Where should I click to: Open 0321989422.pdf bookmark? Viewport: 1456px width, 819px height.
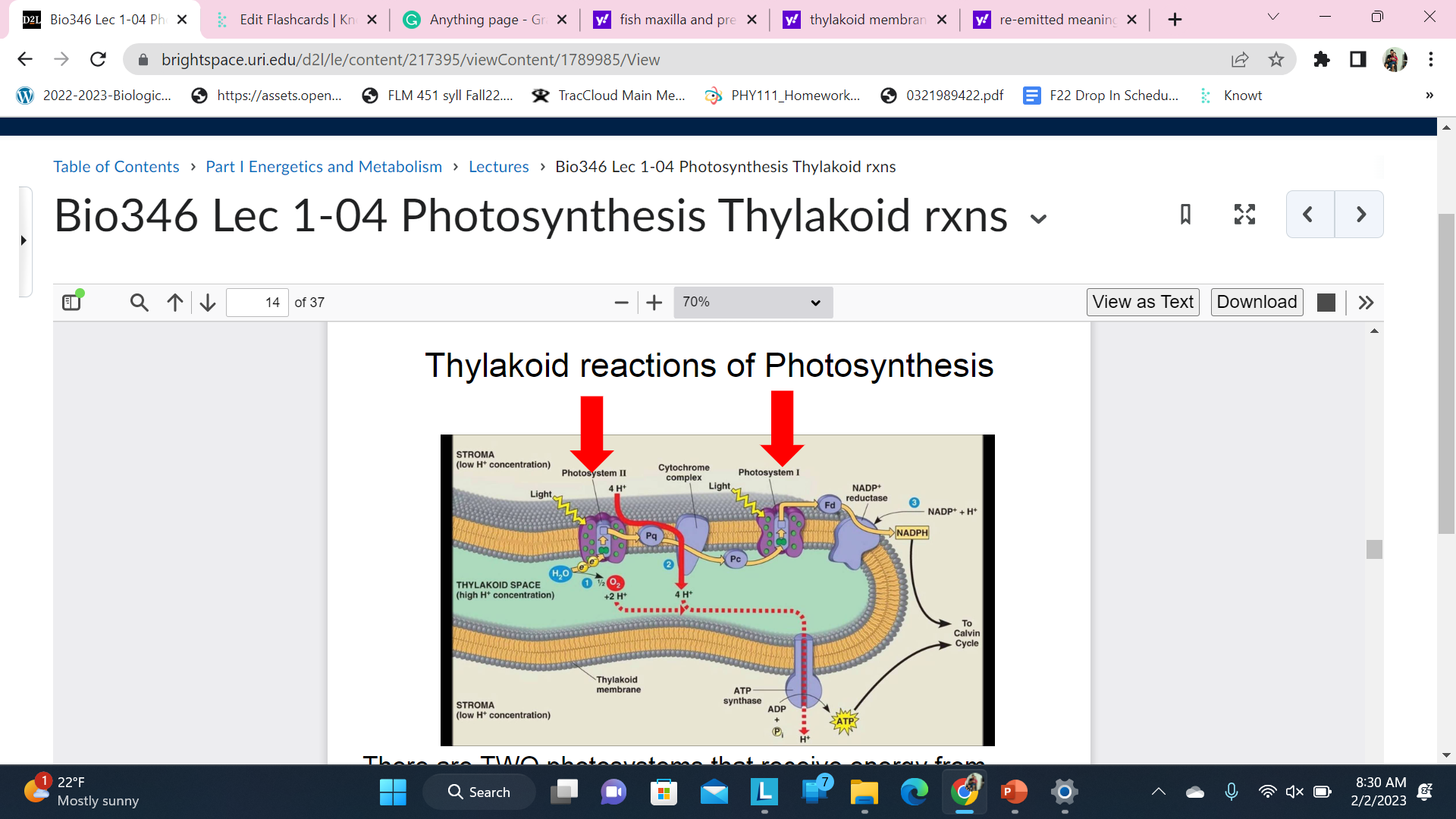point(943,96)
